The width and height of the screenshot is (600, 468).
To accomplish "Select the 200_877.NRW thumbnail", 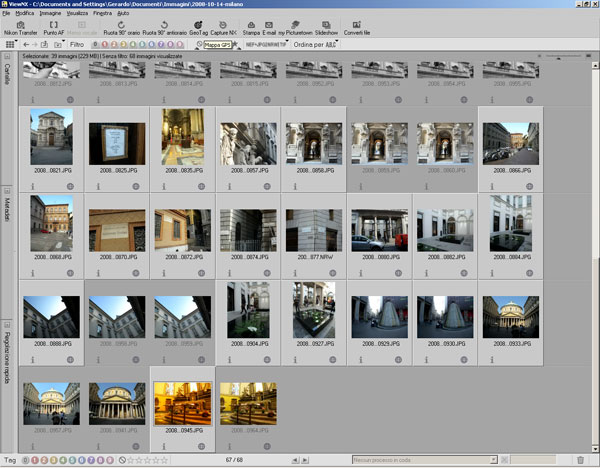I will point(314,230).
